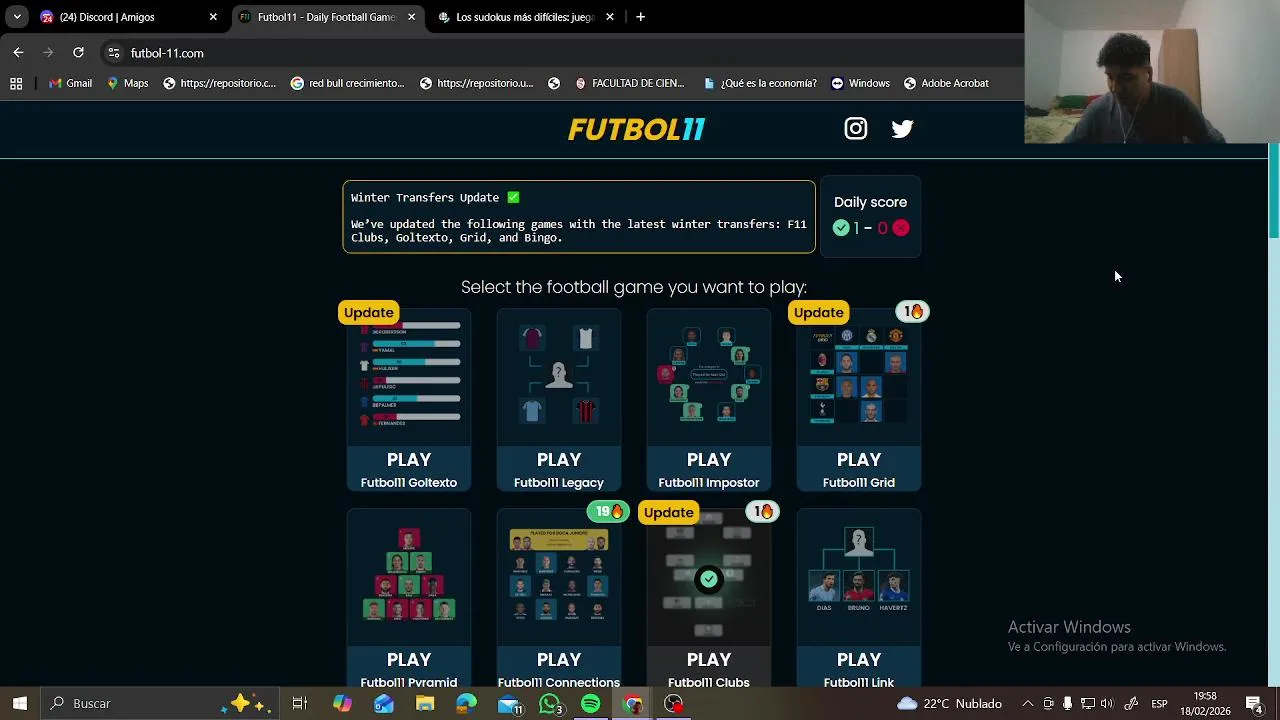Change the ESP keyboard language
The image size is (1280, 720).
click(x=1159, y=703)
